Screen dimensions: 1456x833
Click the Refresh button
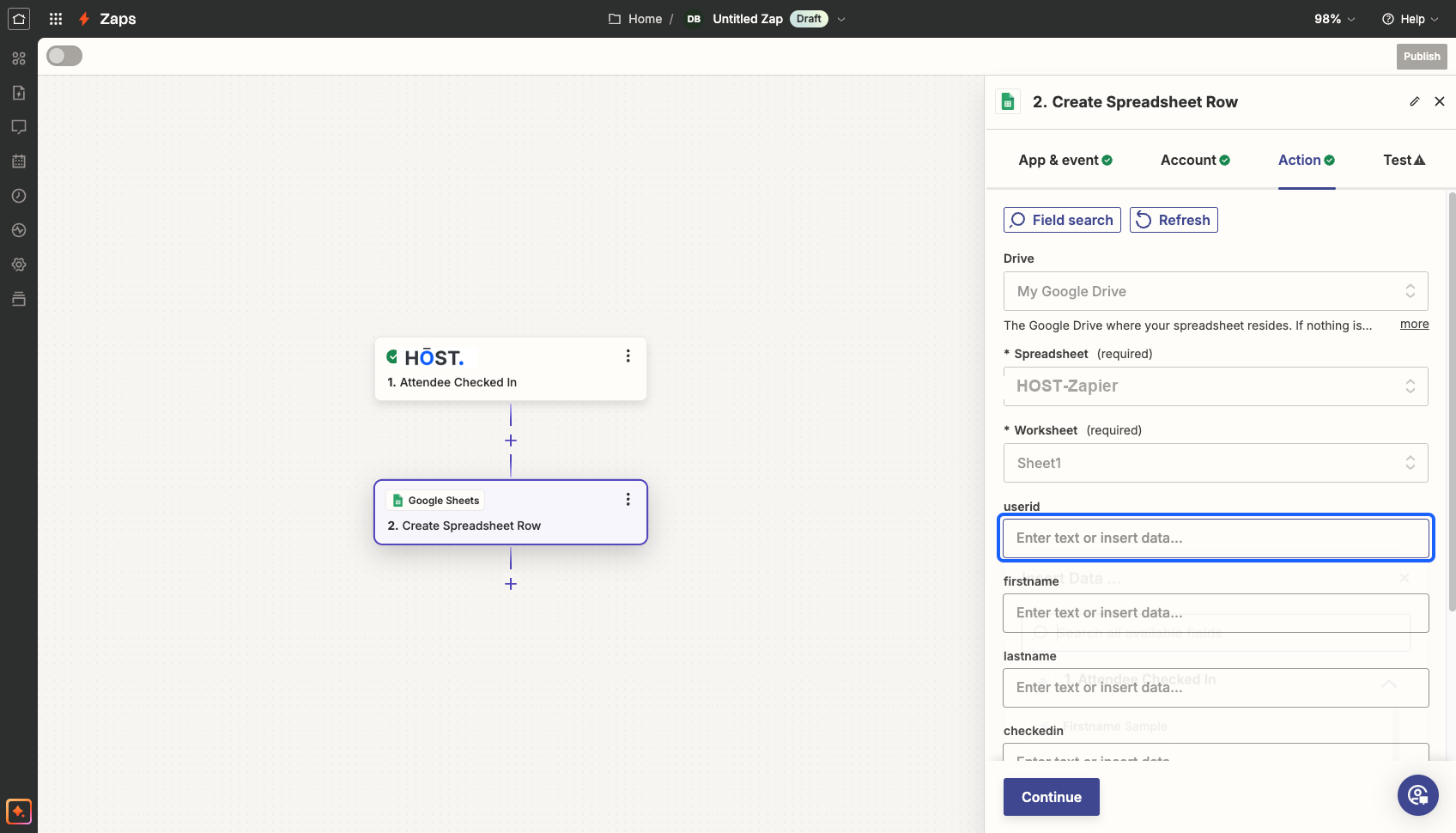point(1174,220)
